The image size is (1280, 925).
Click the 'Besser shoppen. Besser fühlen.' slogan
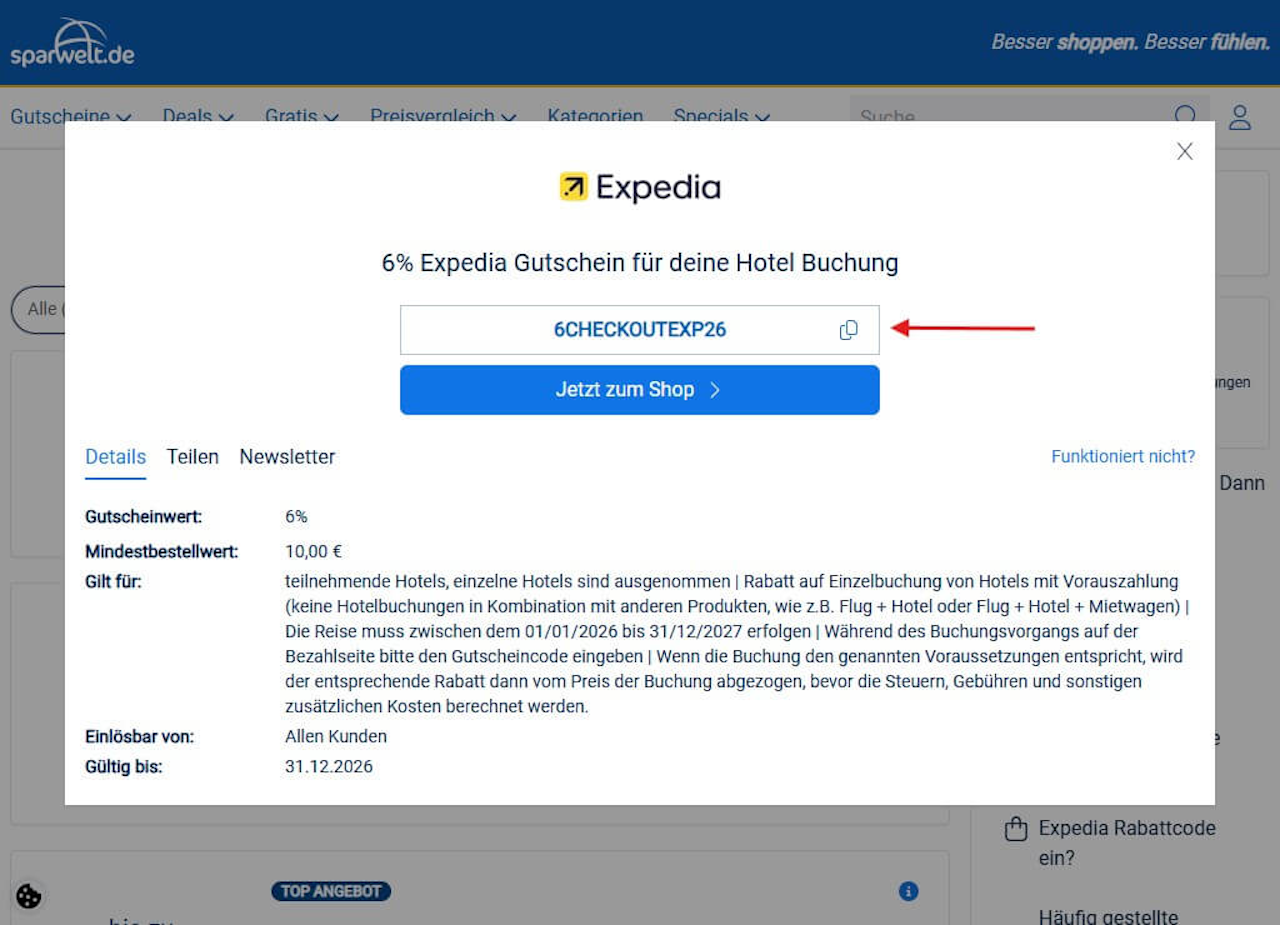[x=1130, y=42]
